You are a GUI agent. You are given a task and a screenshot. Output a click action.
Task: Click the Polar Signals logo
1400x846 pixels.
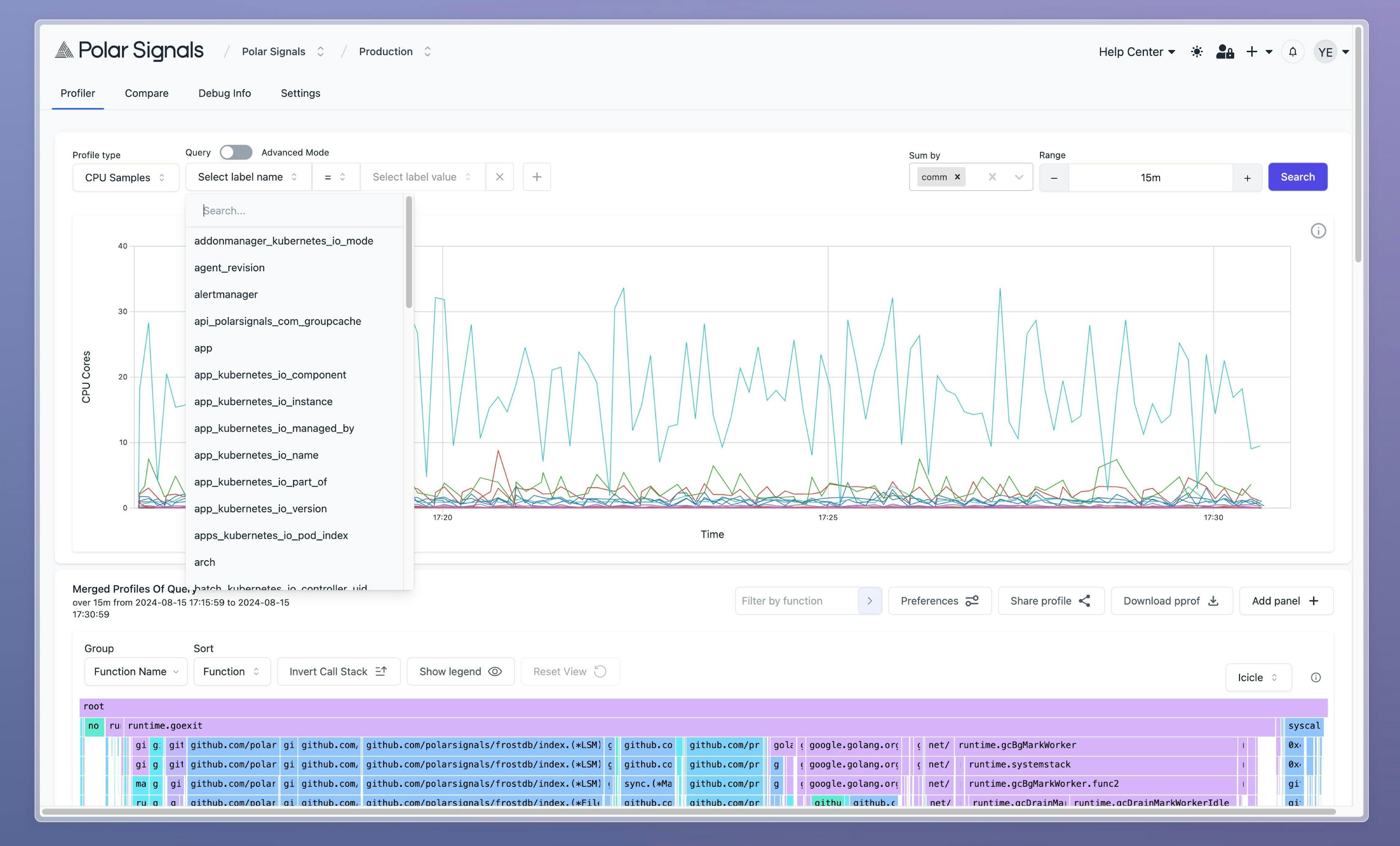[129, 51]
